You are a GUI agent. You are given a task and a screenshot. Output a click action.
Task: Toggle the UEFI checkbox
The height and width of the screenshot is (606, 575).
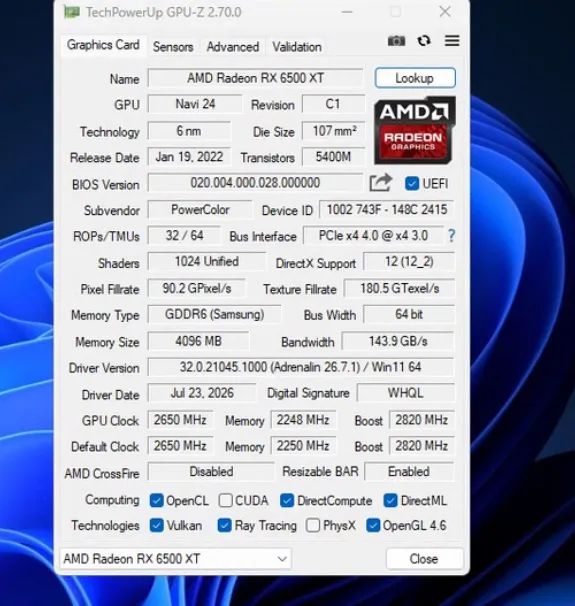click(x=412, y=183)
